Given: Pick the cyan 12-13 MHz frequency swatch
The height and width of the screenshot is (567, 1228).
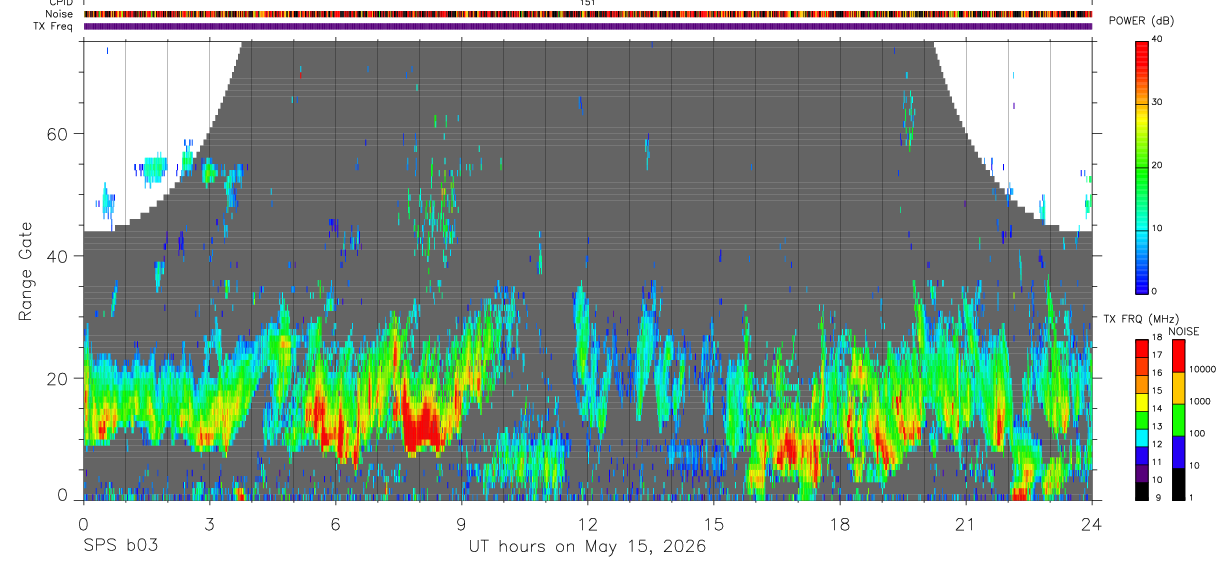Looking at the screenshot, I should (x=1141, y=437).
